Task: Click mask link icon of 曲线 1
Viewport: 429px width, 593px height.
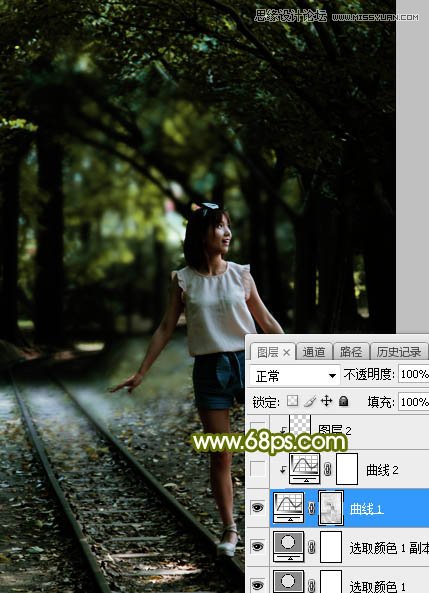Action: tap(311, 508)
